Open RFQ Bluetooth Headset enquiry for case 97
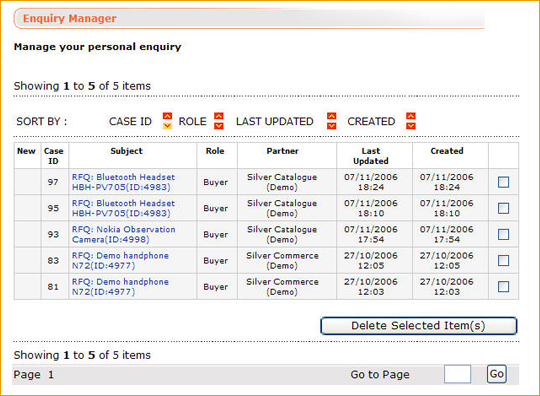This screenshot has height=396, width=540. tap(123, 182)
